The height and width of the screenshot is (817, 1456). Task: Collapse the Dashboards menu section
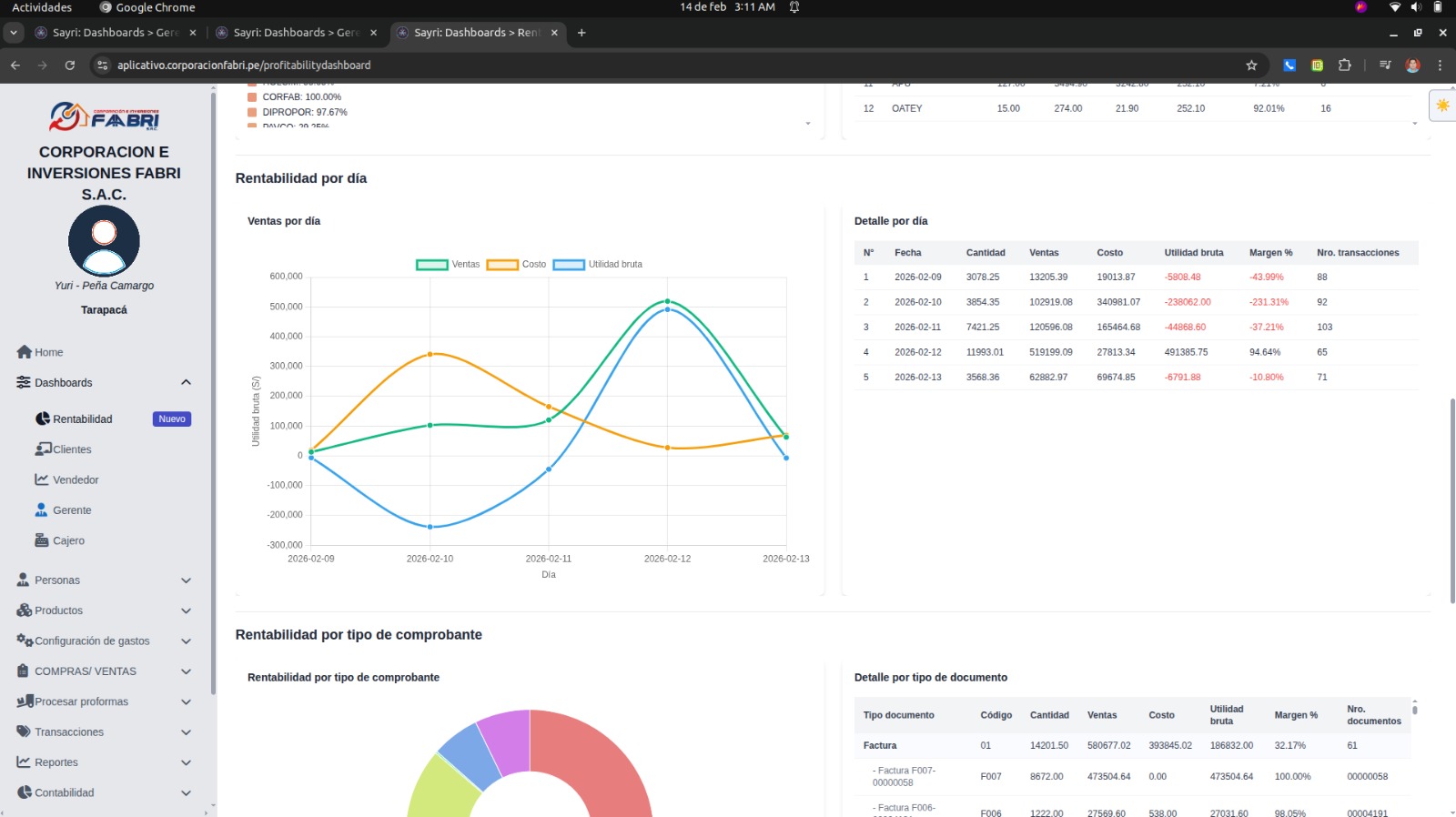tap(186, 383)
